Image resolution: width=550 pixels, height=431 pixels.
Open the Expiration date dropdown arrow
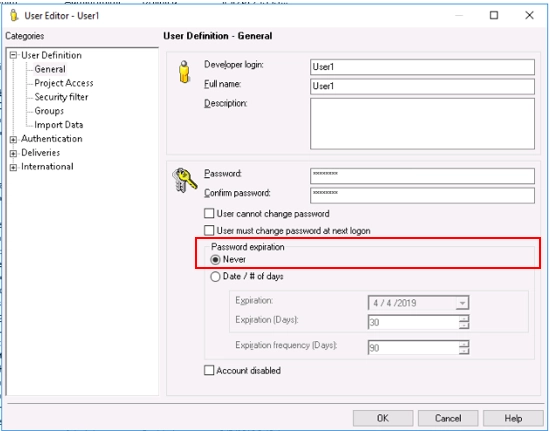coord(462,303)
